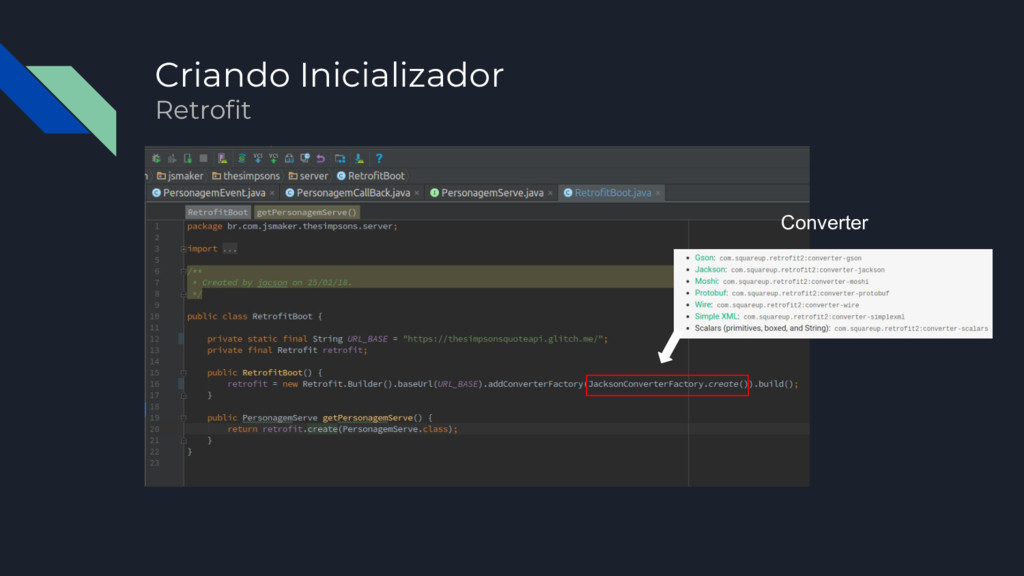The image size is (1024, 576).
Task: Click the 'Retrofit' slide subtitle
Action: [203, 110]
